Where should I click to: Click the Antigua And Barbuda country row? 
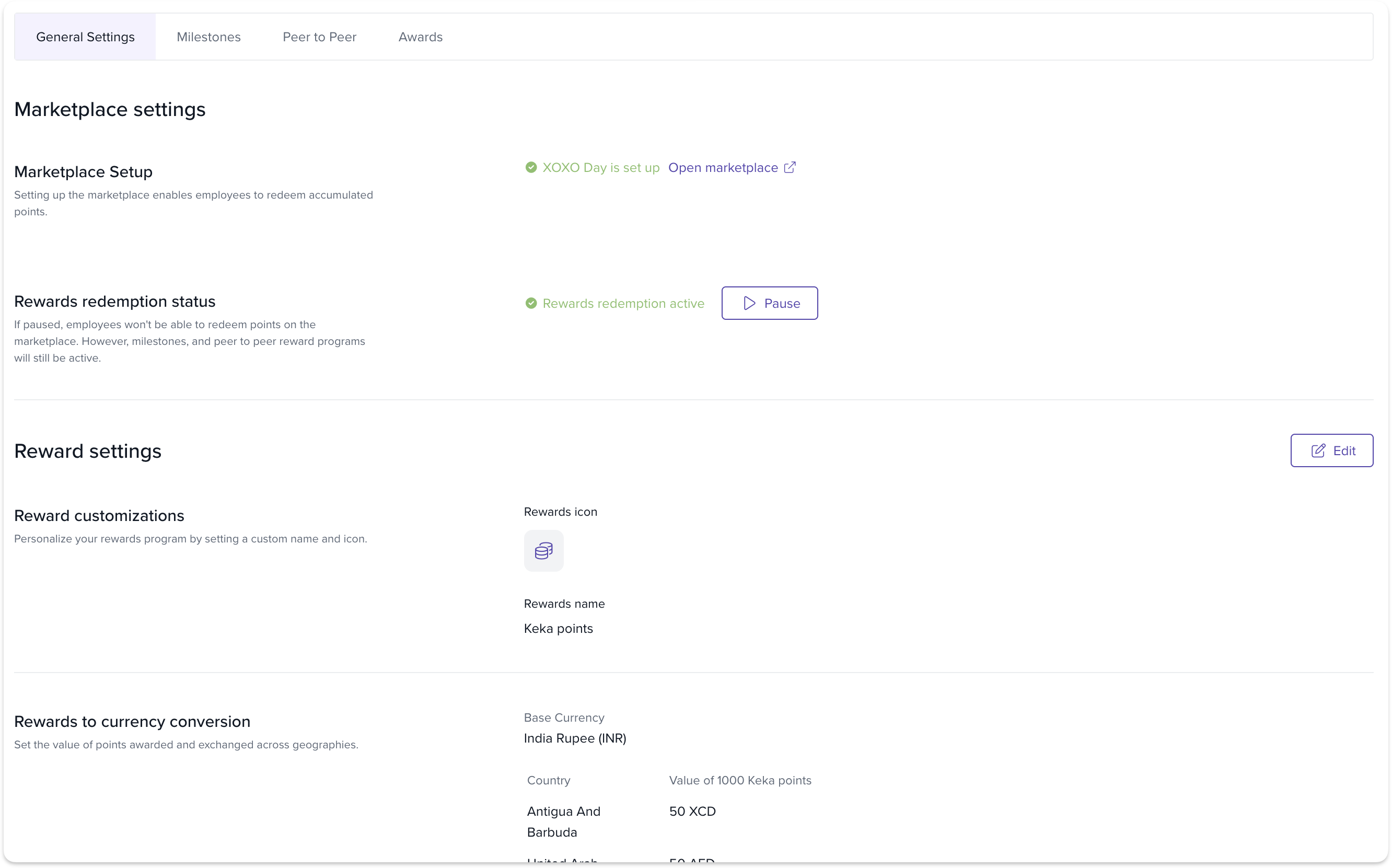[x=563, y=821]
